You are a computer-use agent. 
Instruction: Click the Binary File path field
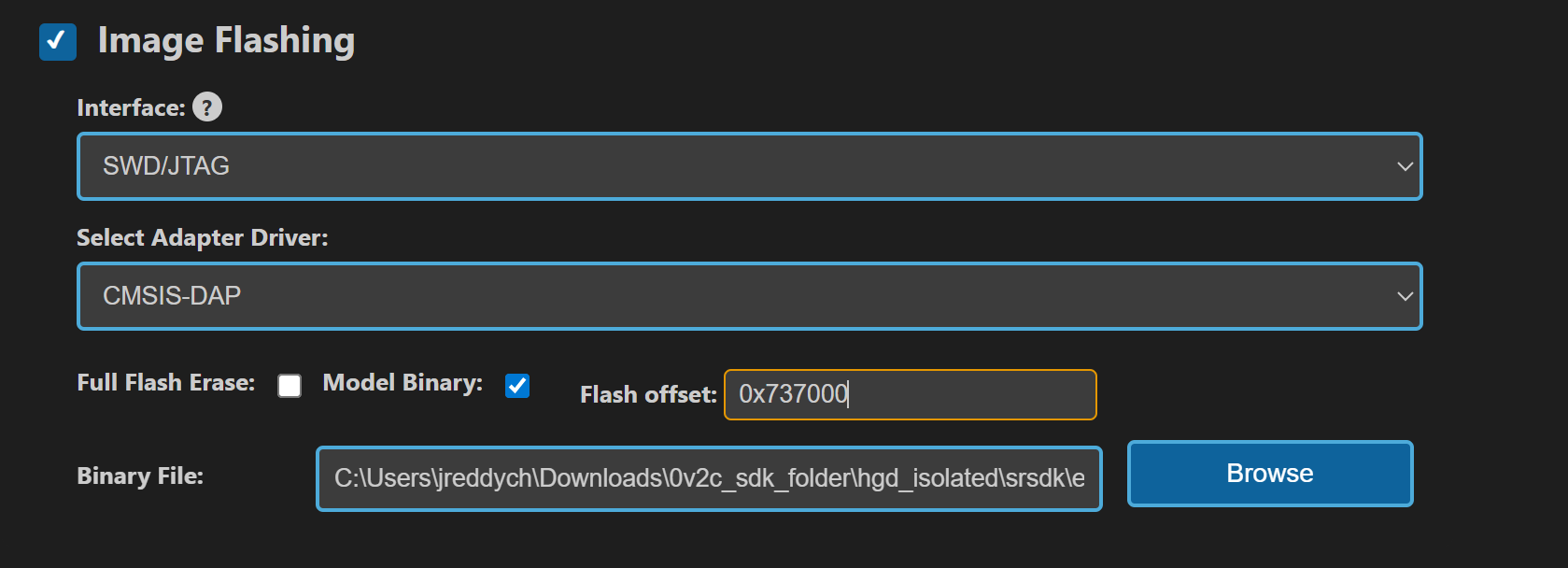click(709, 478)
